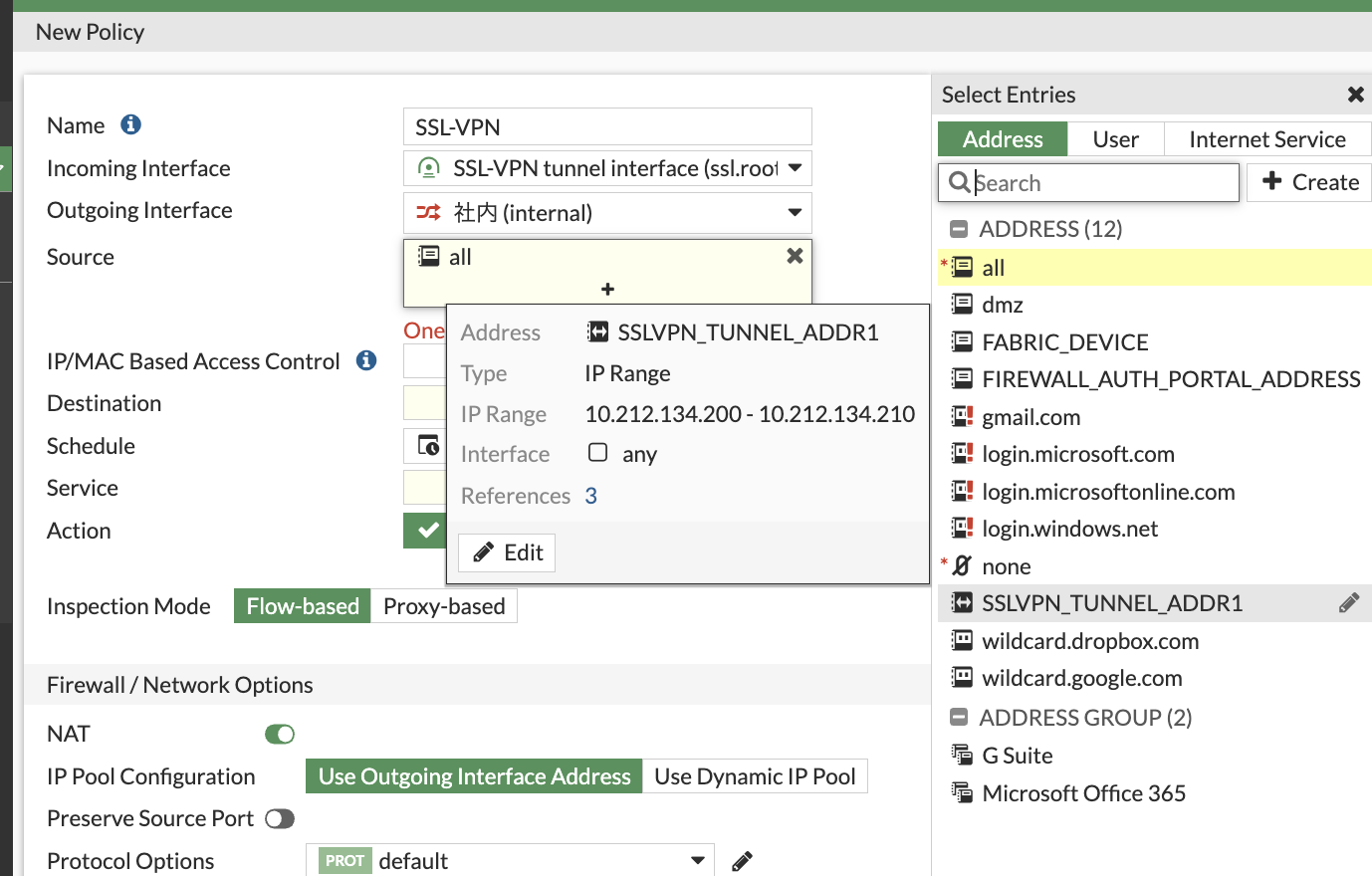Click the Search field in Select Entries
The width and height of the screenshot is (1372, 876).
tap(1088, 182)
